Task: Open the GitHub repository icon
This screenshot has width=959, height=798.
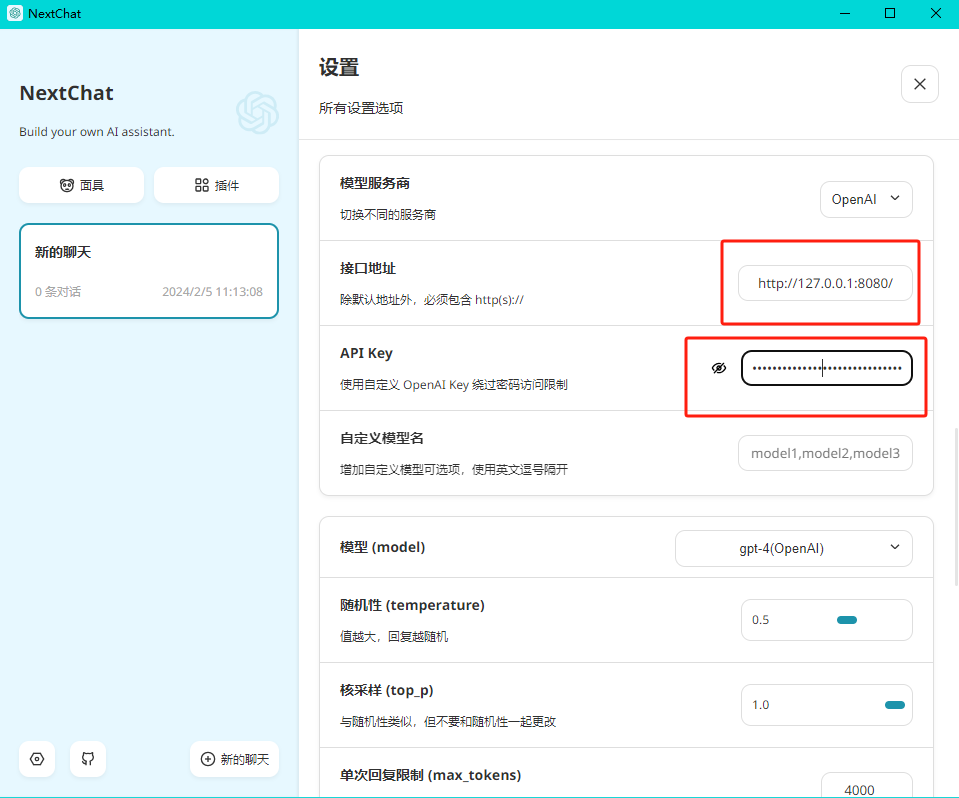Action: click(88, 759)
